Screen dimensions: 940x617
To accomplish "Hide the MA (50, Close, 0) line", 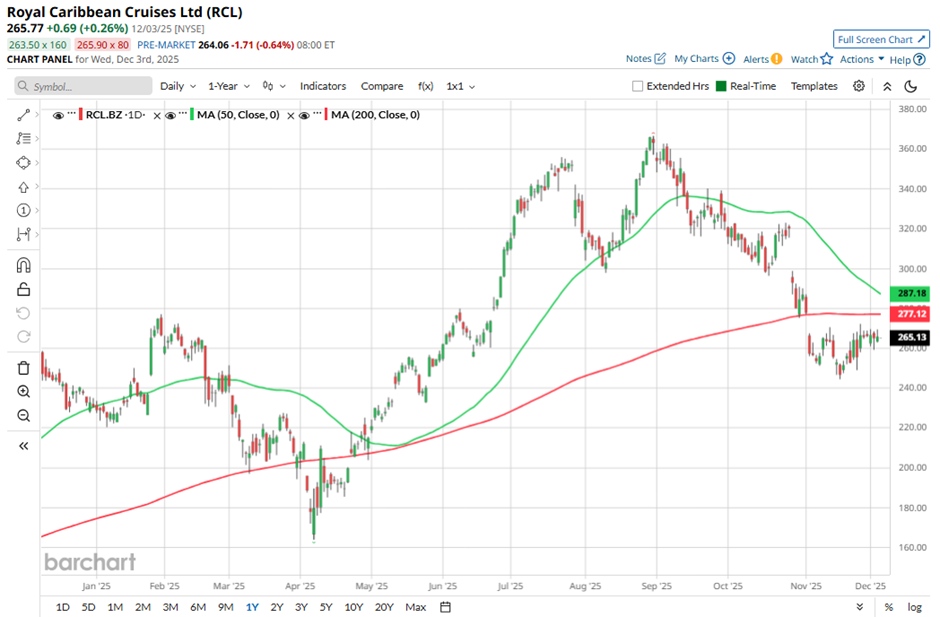I will tap(171, 115).
